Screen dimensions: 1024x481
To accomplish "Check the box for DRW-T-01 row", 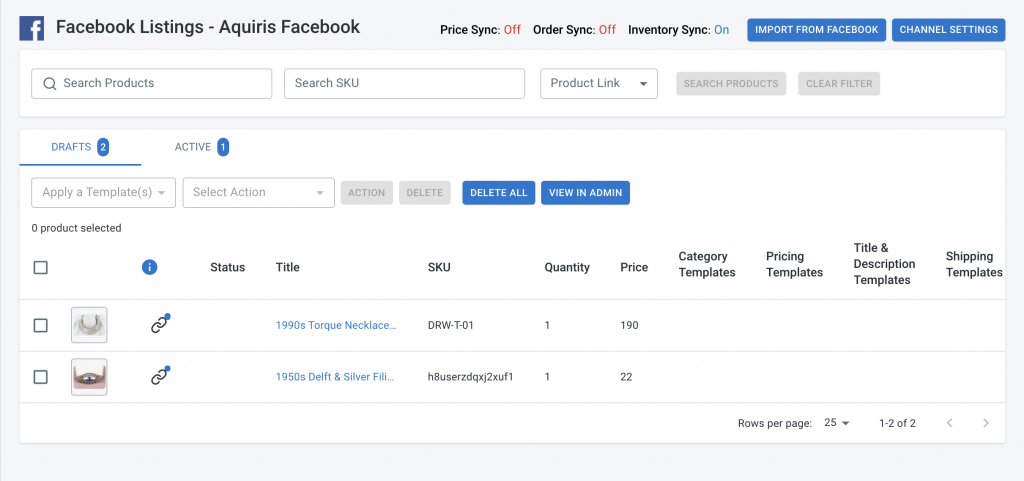I will click(x=40, y=325).
